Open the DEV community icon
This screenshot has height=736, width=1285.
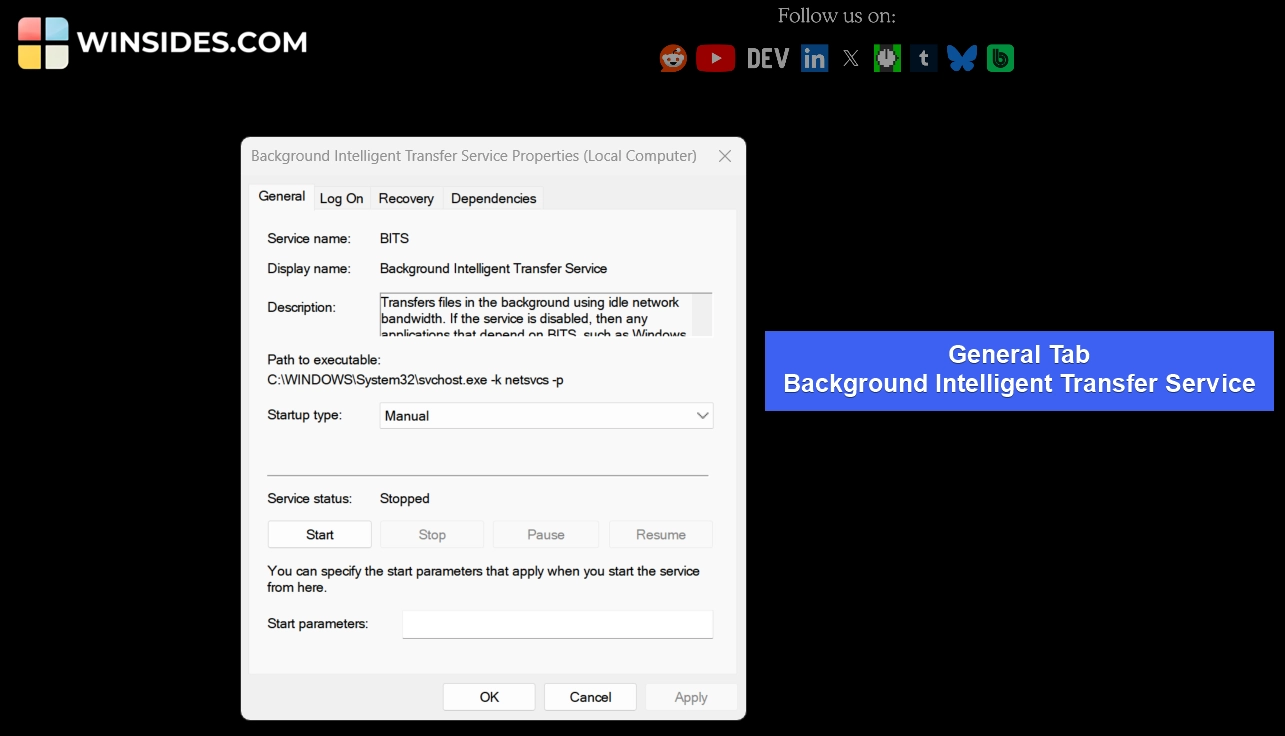pos(768,59)
